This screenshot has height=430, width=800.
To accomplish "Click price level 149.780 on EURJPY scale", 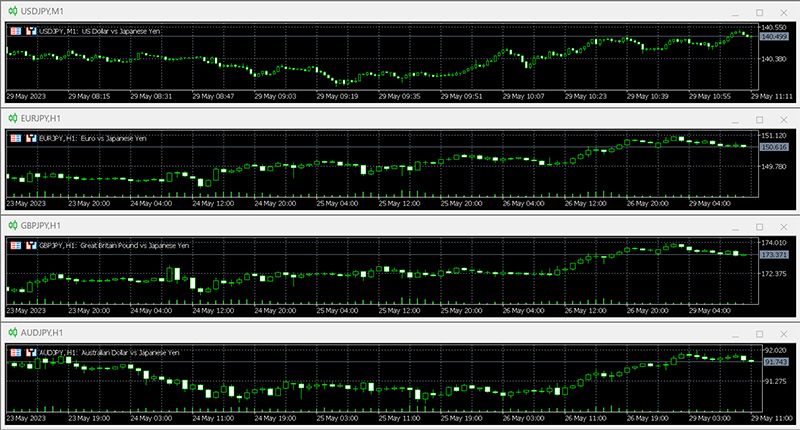I will pos(774,166).
